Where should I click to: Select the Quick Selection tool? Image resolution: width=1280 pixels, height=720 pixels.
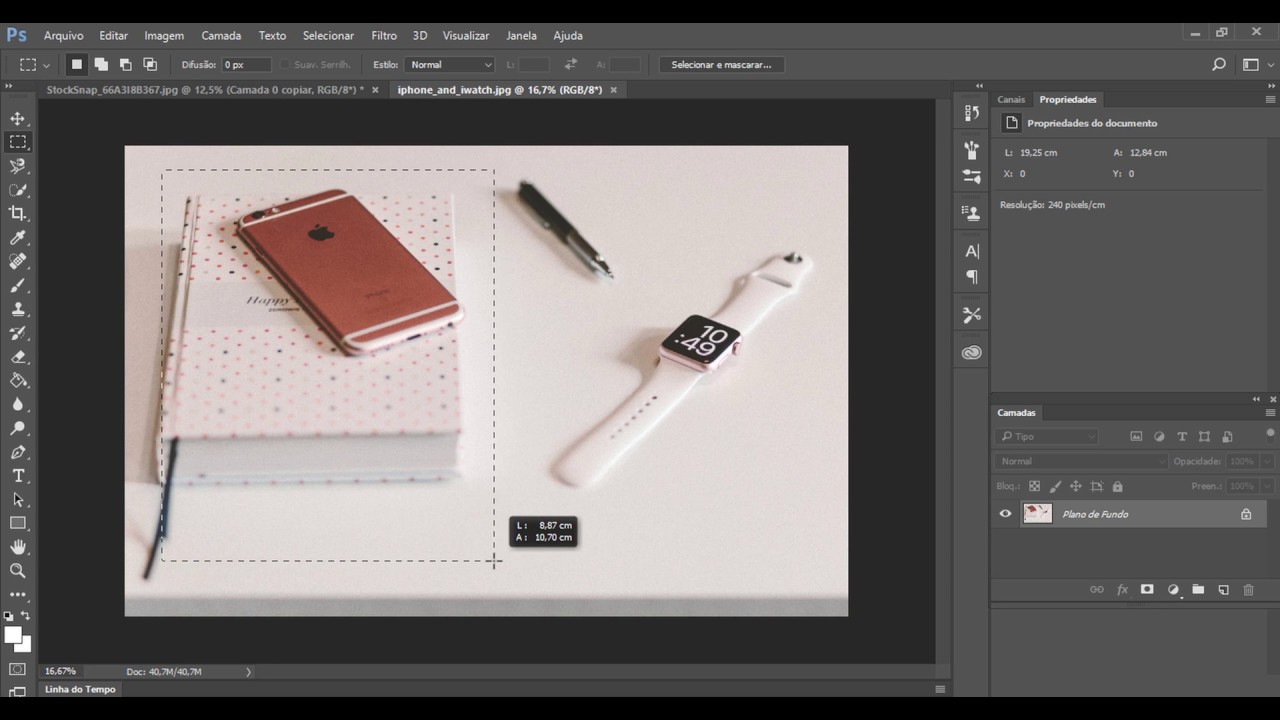(18, 190)
